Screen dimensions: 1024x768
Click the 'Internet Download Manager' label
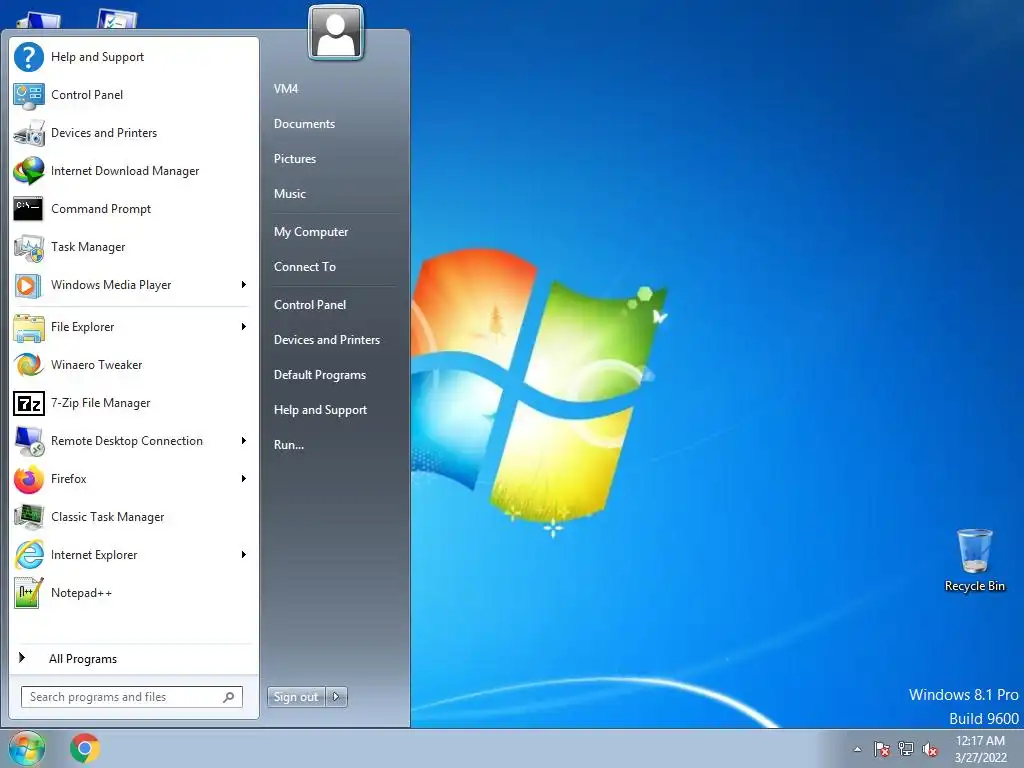[125, 171]
